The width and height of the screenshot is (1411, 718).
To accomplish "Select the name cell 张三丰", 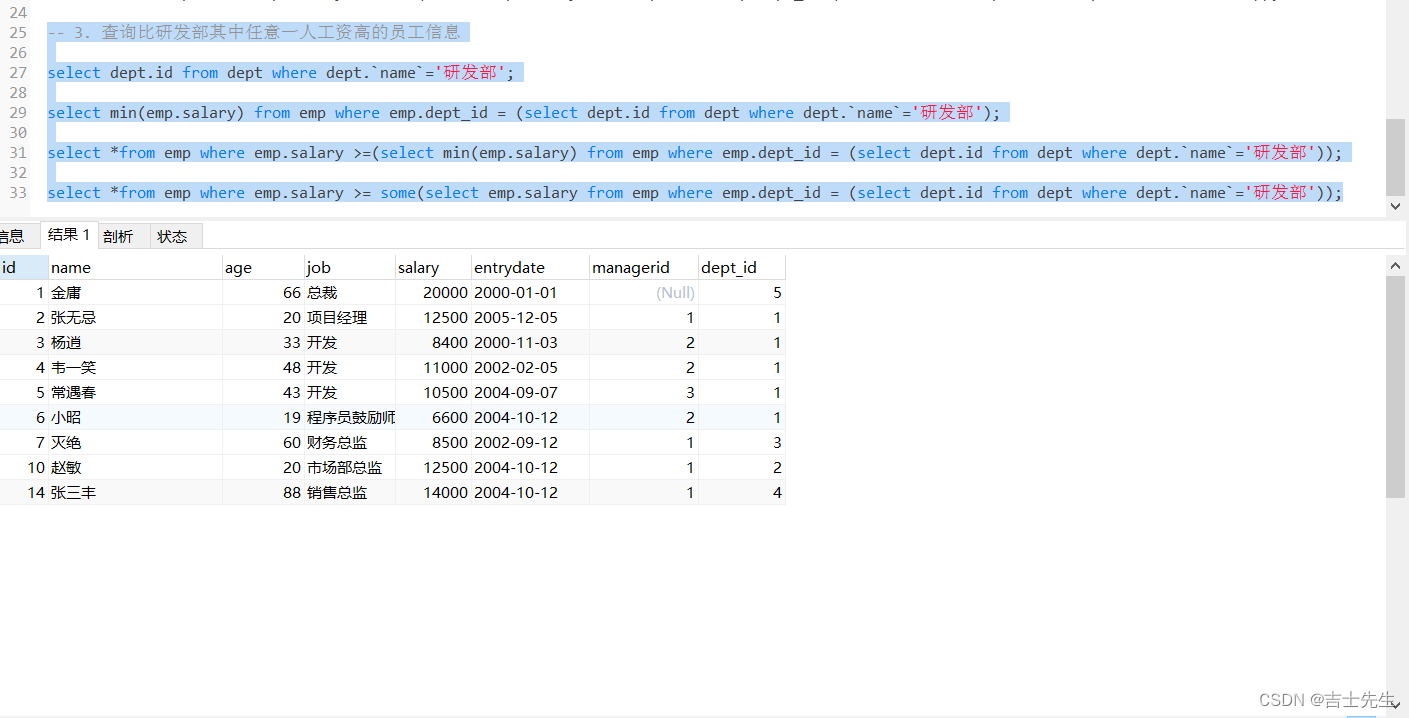I will pyautogui.click(x=135, y=493).
